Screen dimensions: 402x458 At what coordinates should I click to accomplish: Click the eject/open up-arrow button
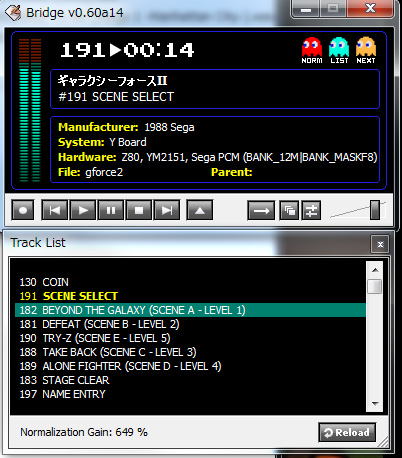tap(200, 210)
